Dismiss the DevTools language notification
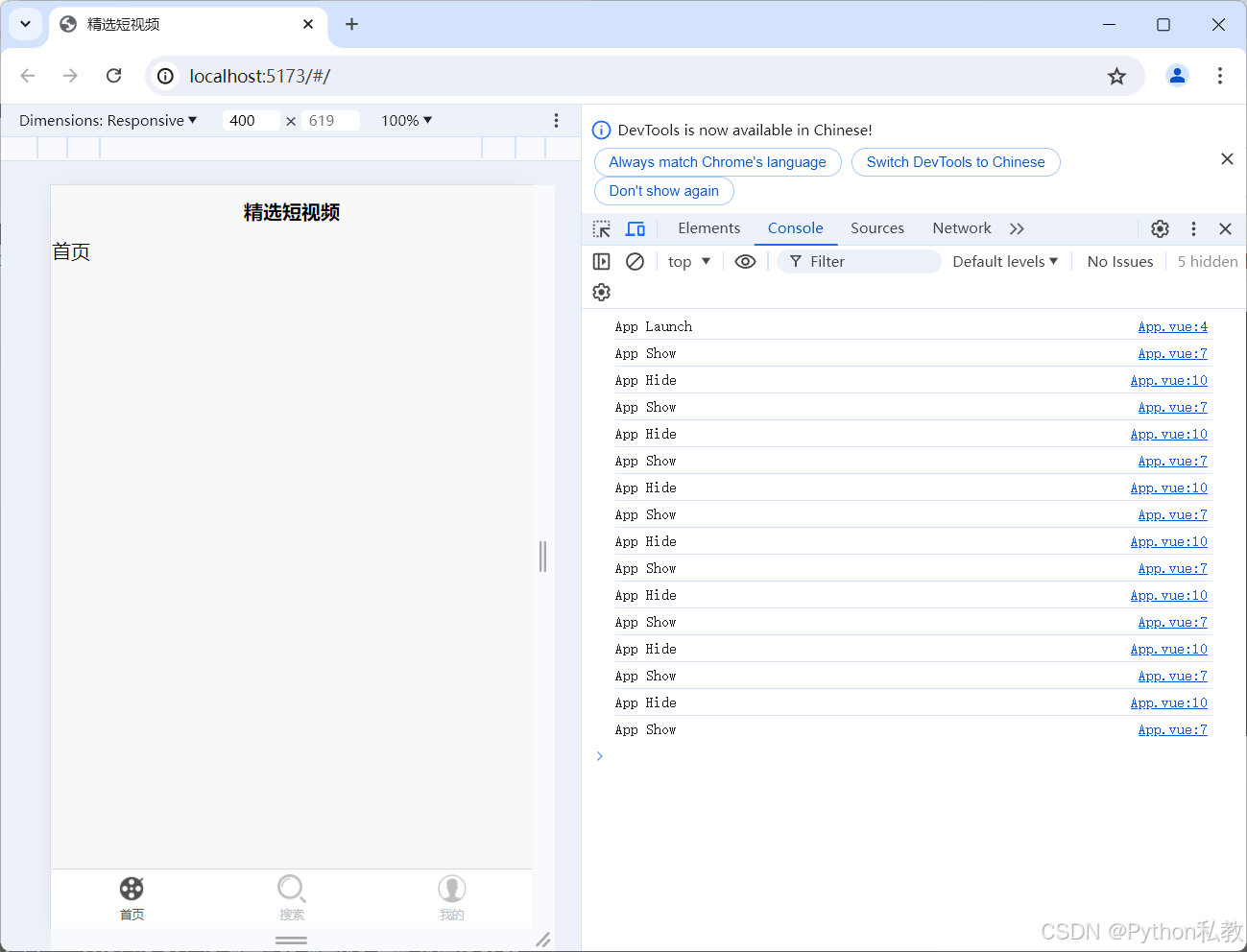This screenshot has width=1247, height=952. [1227, 159]
